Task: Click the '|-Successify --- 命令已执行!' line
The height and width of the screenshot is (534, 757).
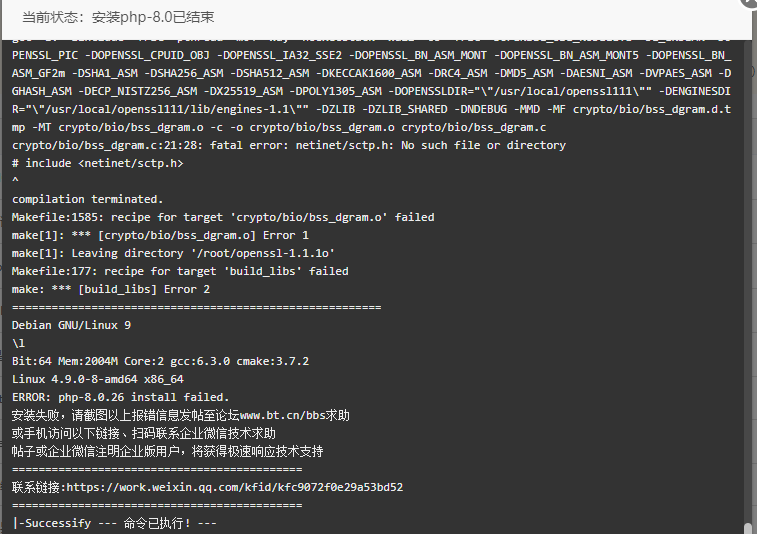Action: click(115, 523)
